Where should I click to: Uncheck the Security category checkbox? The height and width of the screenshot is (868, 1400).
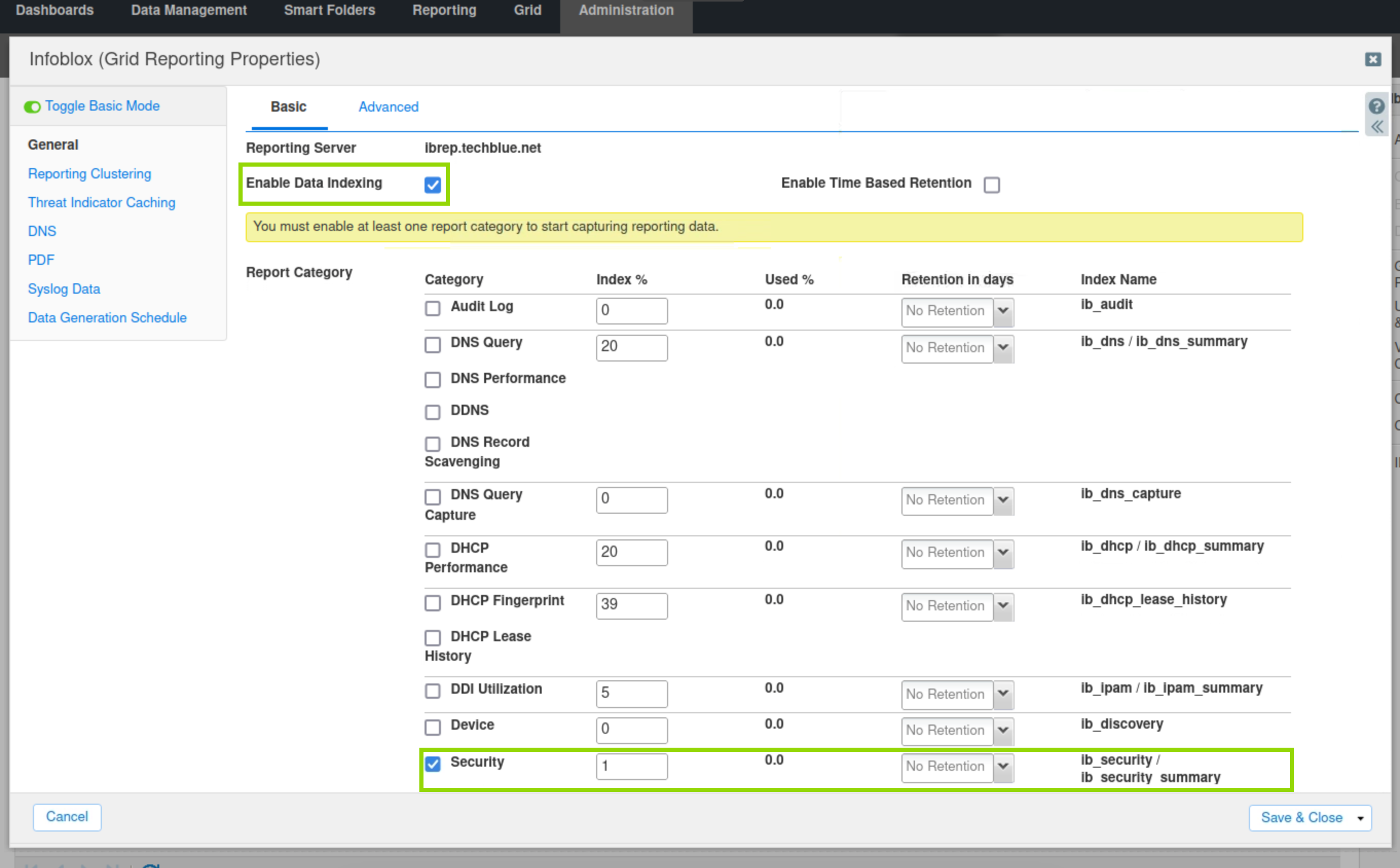433,764
